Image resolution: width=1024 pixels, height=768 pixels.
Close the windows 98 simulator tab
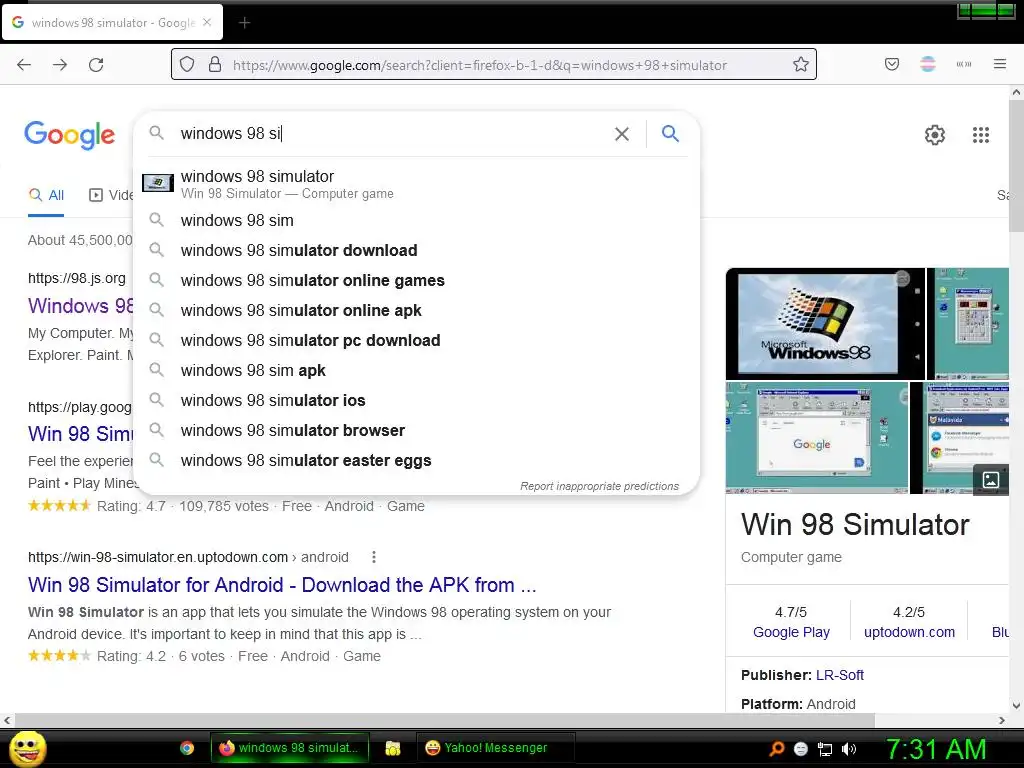(207, 22)
